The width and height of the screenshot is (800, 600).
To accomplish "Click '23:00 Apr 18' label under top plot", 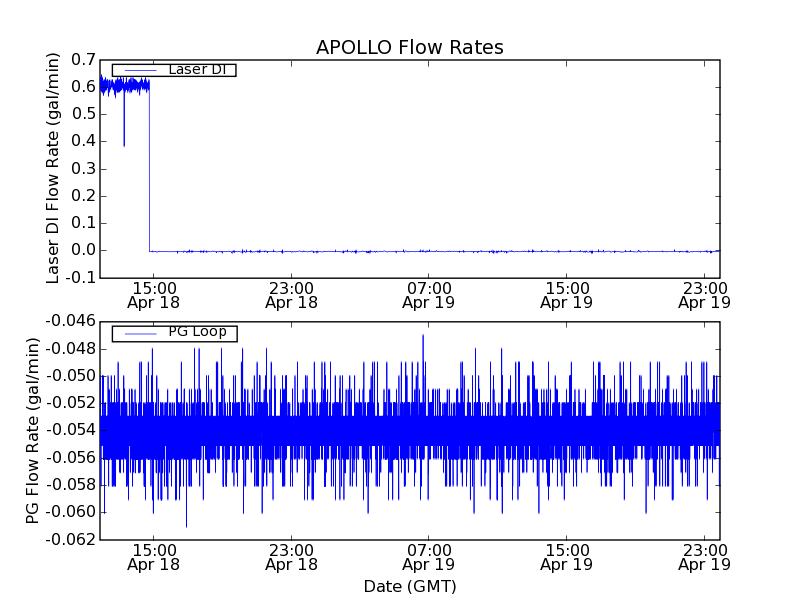I will 291,296.
